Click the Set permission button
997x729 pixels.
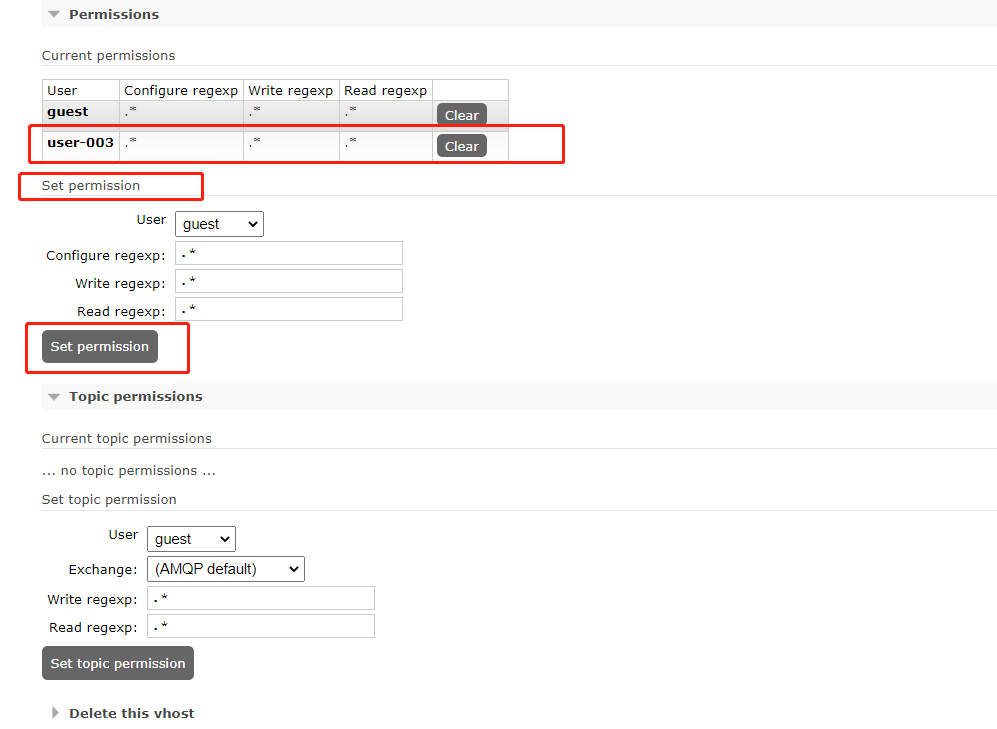(x=100, y=346)
